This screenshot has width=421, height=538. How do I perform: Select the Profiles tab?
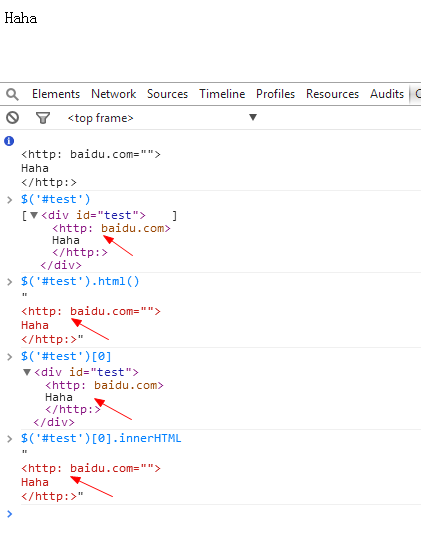point(276,94)
